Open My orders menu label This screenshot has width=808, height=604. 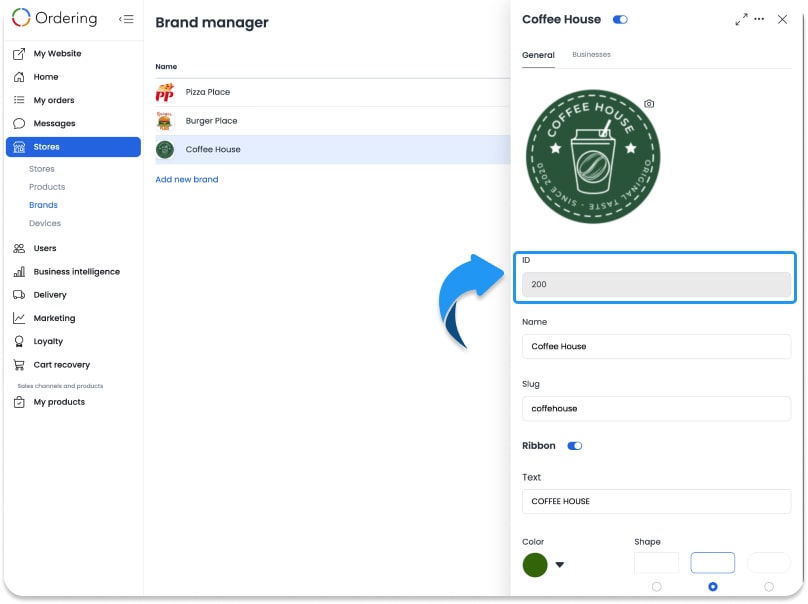point(54,100)
